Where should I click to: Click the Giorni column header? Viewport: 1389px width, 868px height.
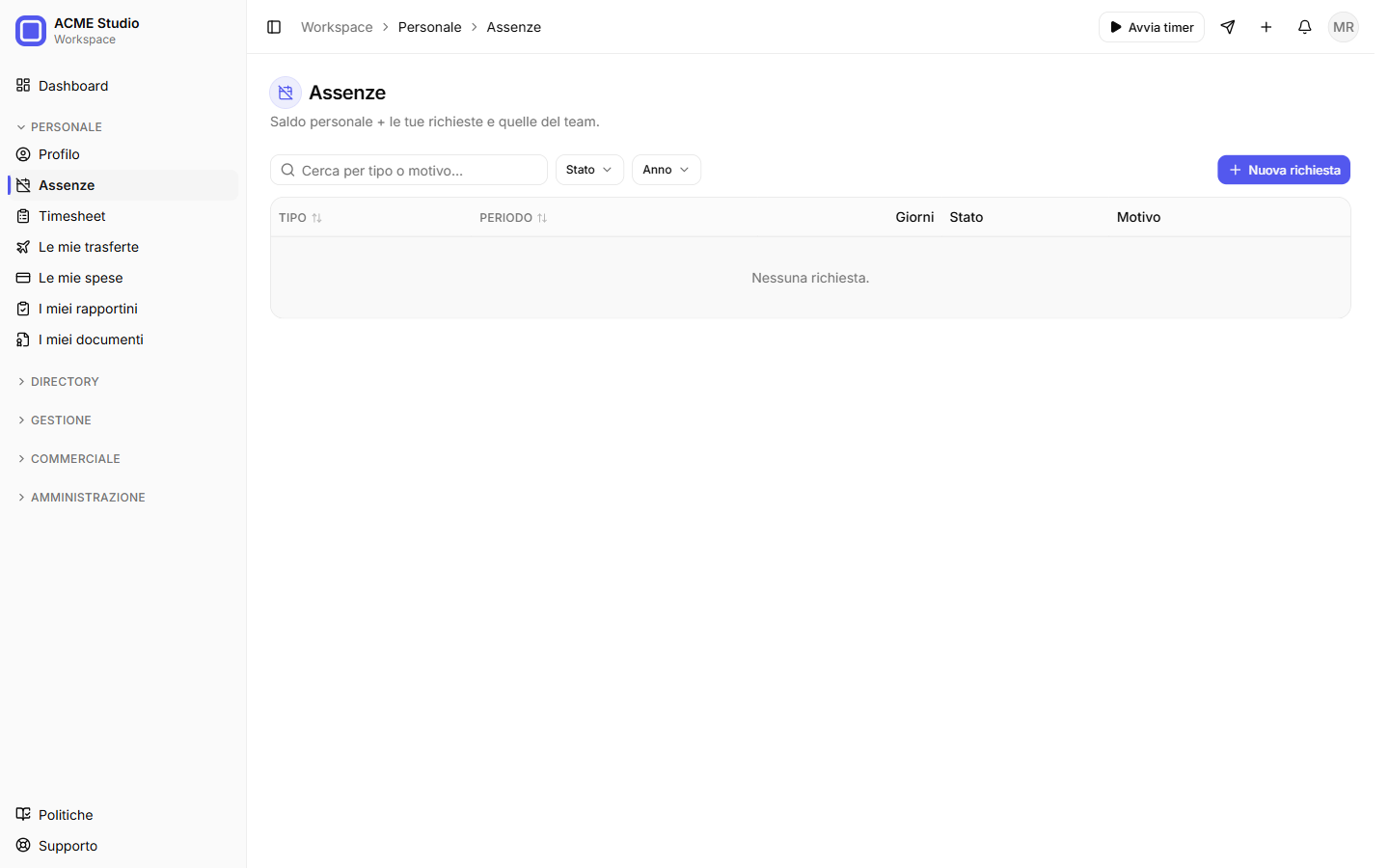pos(914,217)
